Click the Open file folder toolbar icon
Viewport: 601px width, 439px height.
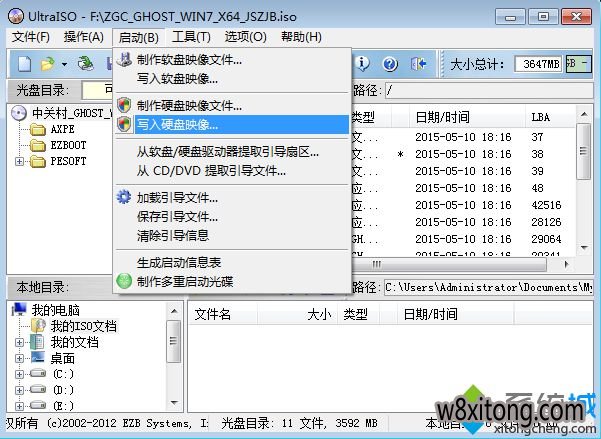48,64
